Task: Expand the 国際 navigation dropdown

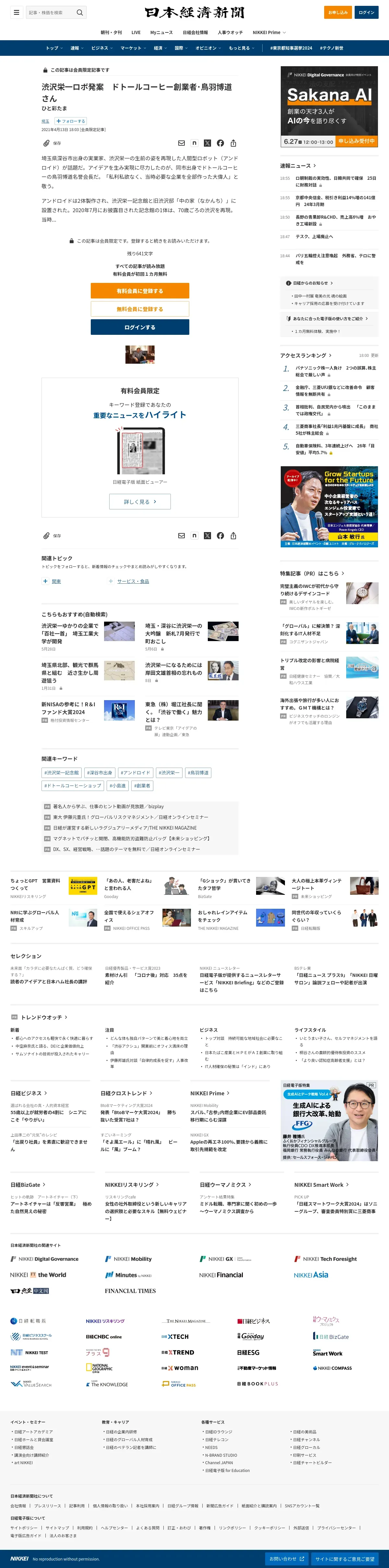Action: (181, 48)
